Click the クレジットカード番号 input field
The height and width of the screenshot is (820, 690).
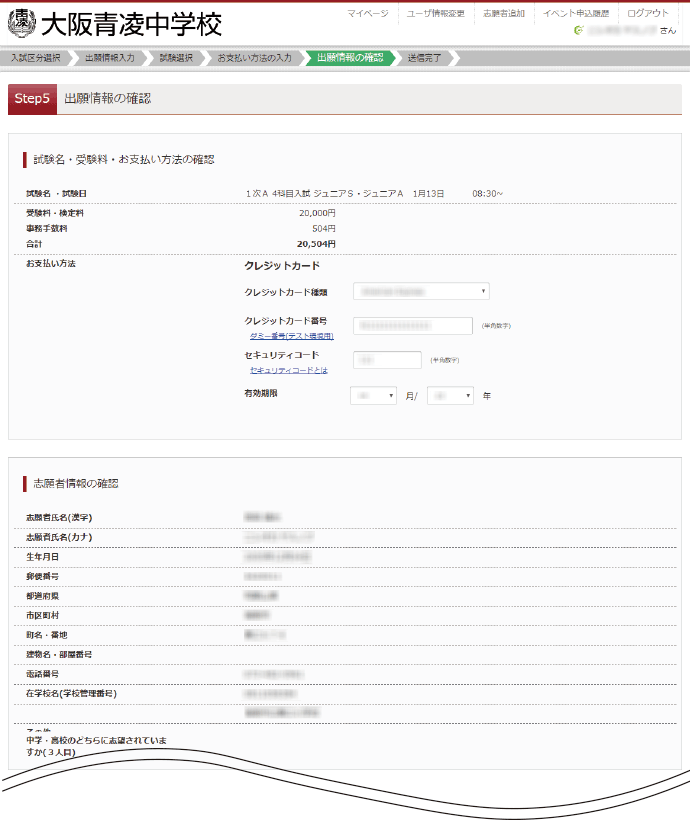pyautogui.click(x=413, y=325)
